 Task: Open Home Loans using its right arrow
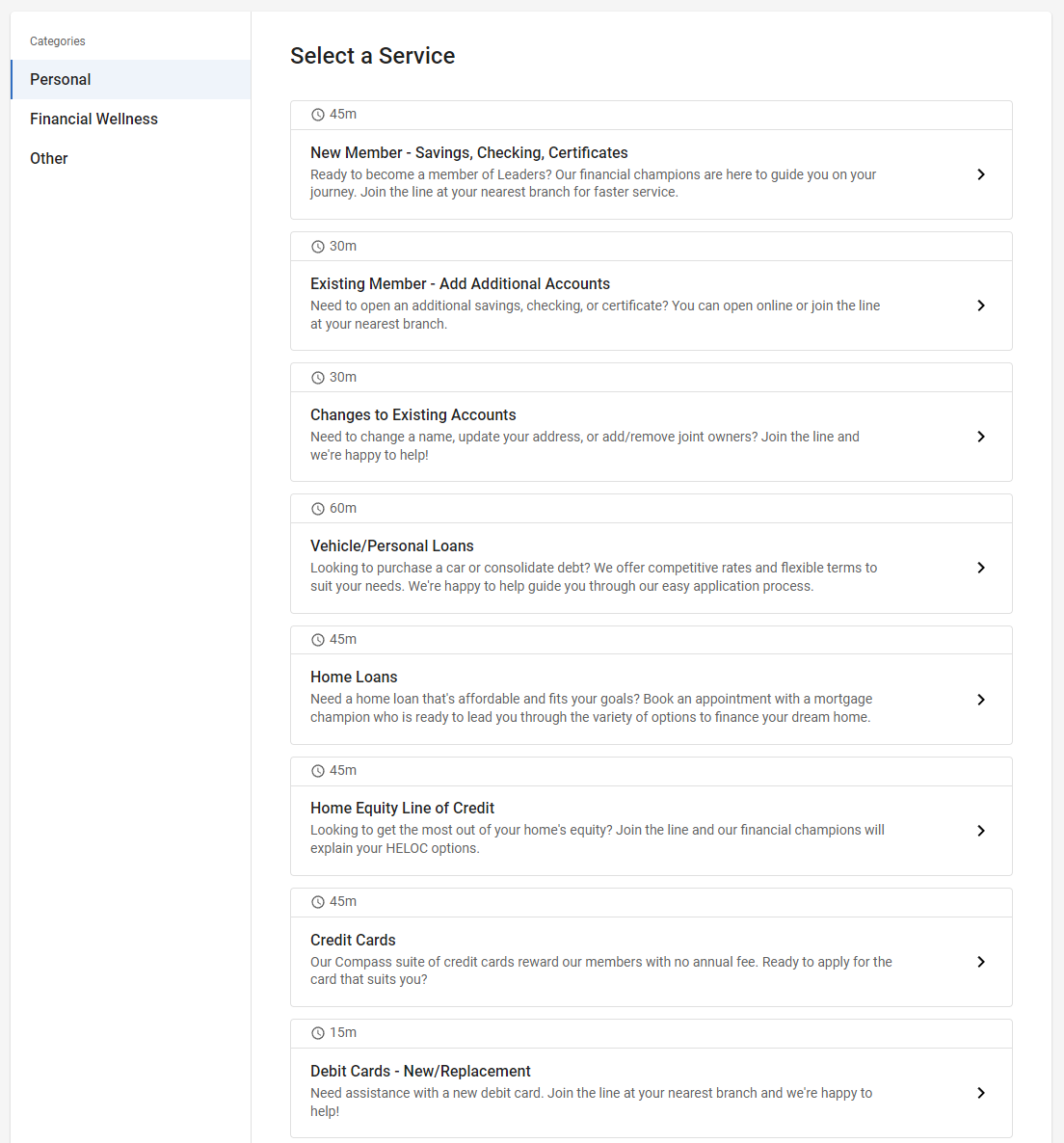pyautogui.click(x=981, y=700)
